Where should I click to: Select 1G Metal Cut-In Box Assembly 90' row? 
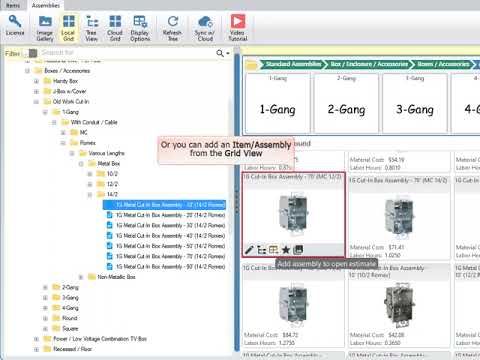click(x=166, y=267)
